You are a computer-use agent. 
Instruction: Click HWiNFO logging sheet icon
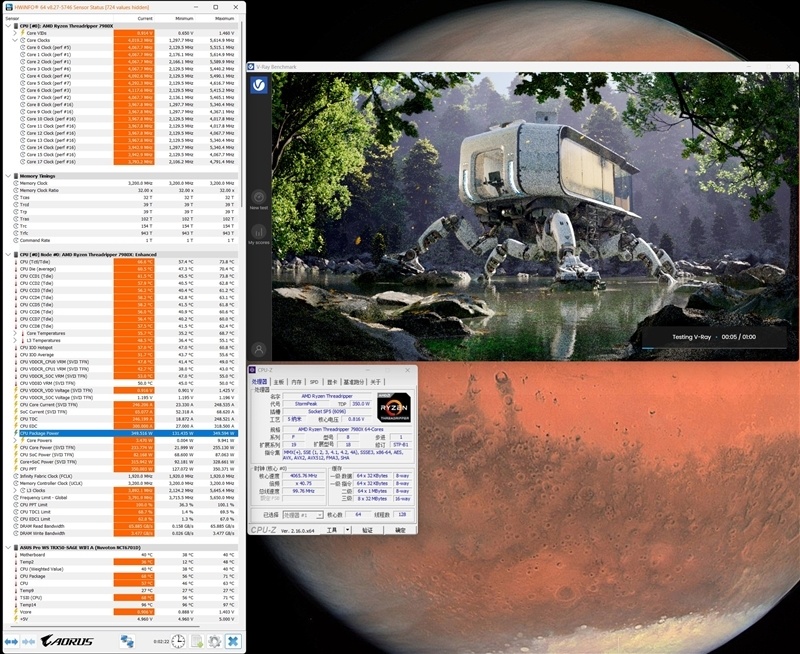tap(197, 641)
